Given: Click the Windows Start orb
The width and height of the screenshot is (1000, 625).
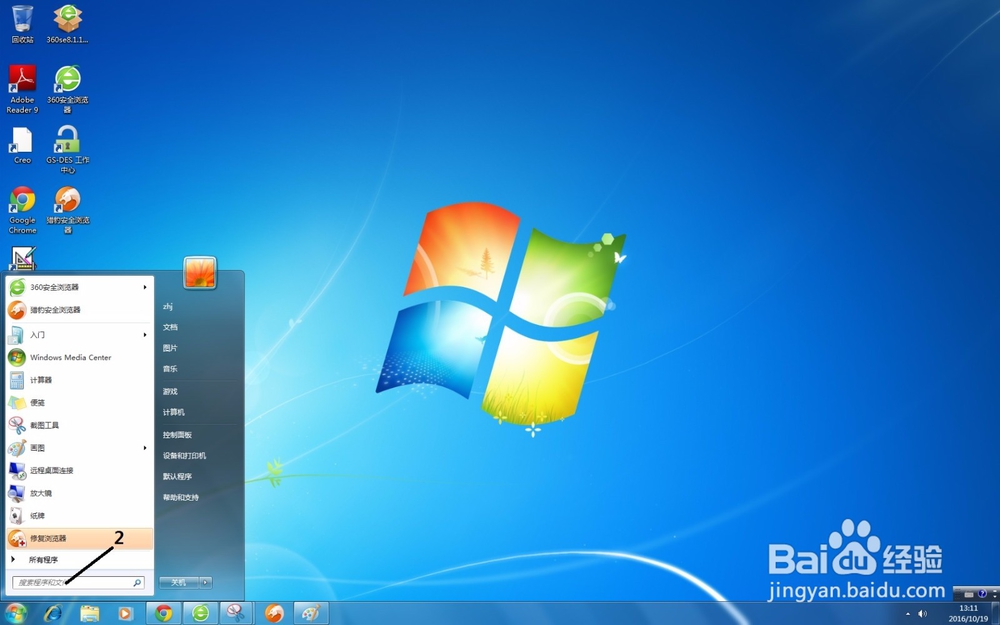Looking at the screenshot, I should (14, 613).
